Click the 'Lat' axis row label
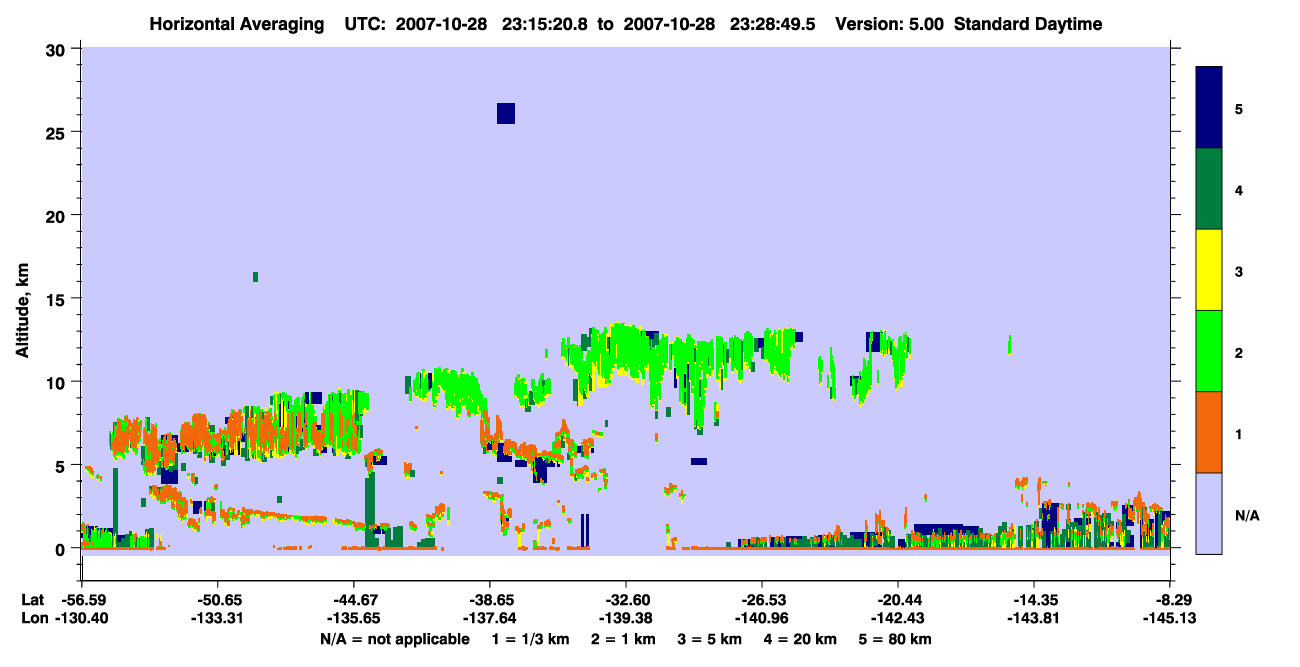The image size is (1300, 667). pyautogui.click(x=32, y=600)
